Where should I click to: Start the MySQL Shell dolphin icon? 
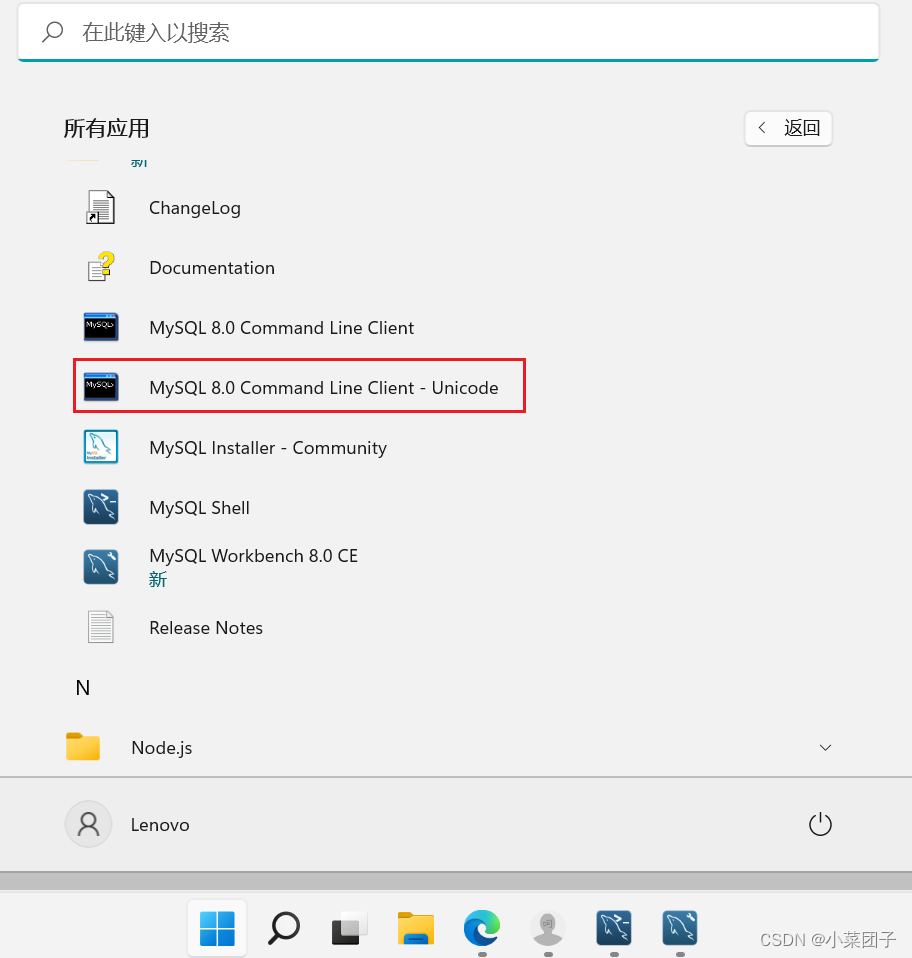101,507
